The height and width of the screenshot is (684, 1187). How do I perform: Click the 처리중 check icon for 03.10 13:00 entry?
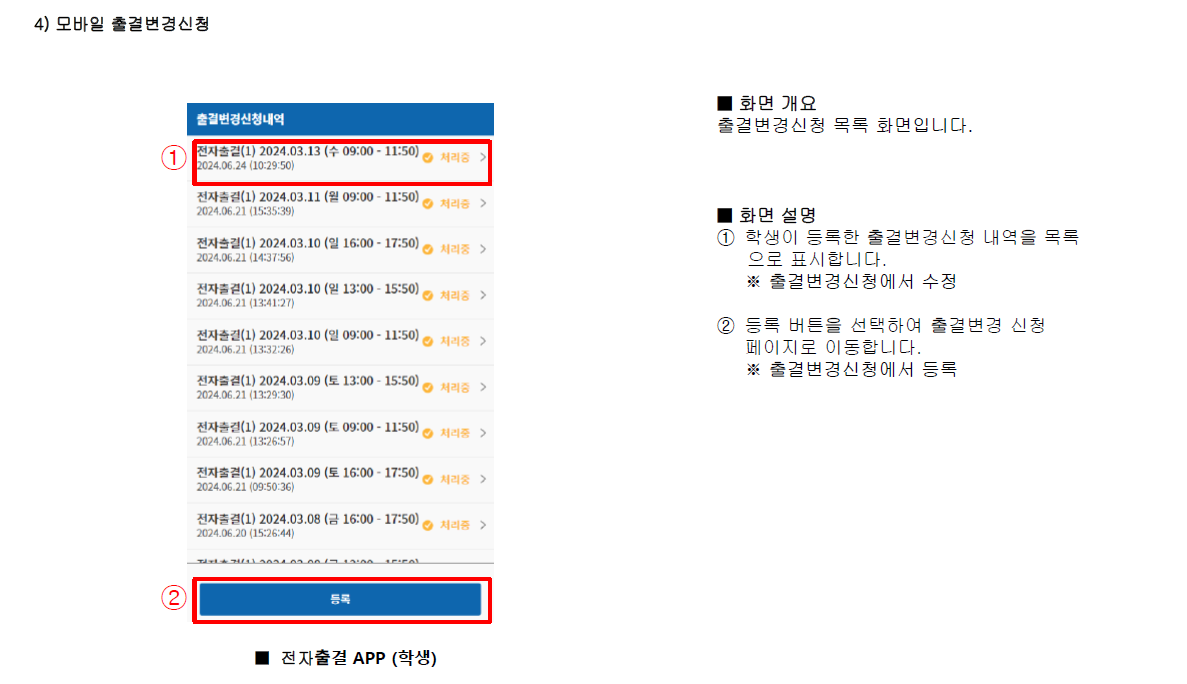click(427, 296)
